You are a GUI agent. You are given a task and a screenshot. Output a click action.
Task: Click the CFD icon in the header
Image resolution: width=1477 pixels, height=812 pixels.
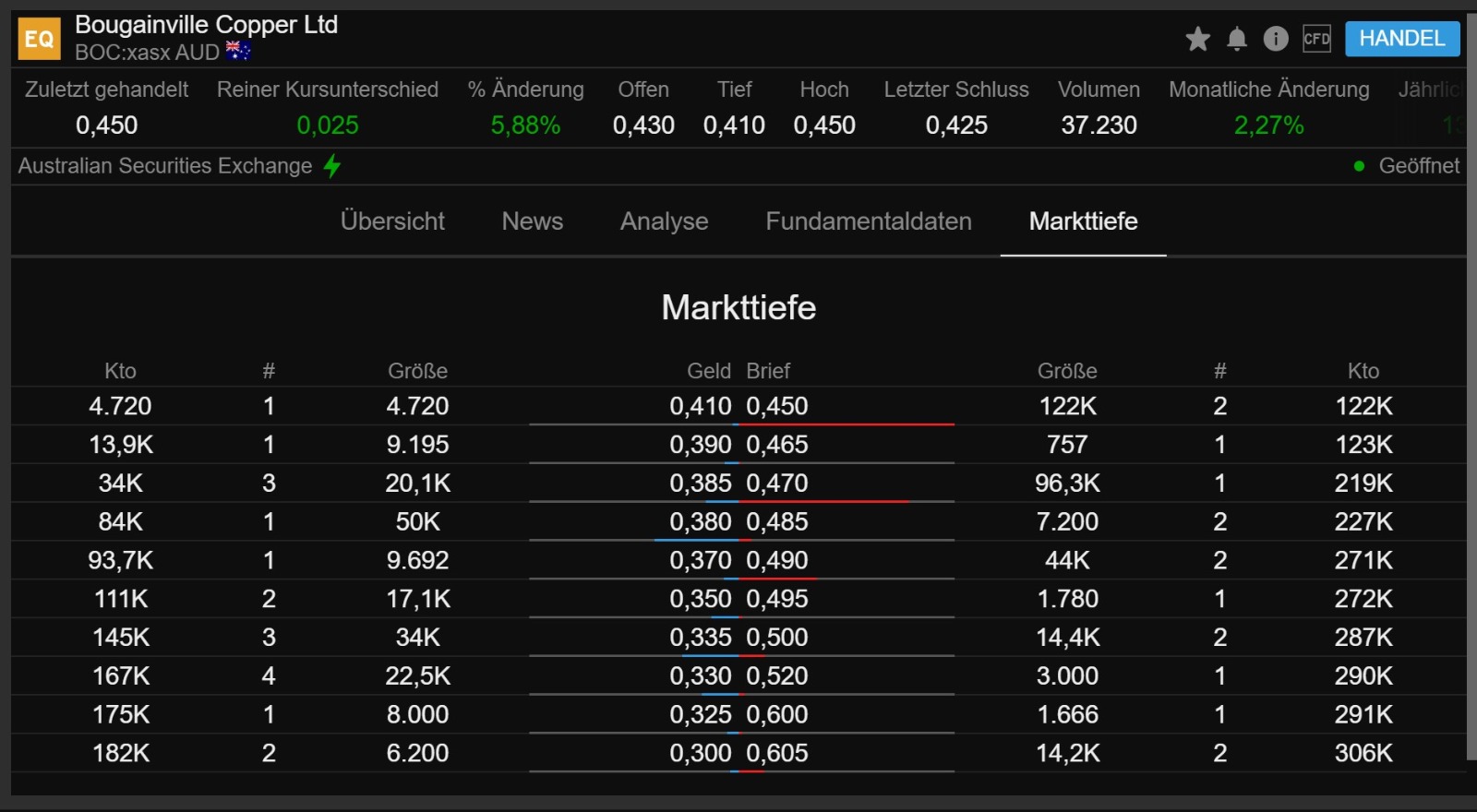(x=1316, y=39)
